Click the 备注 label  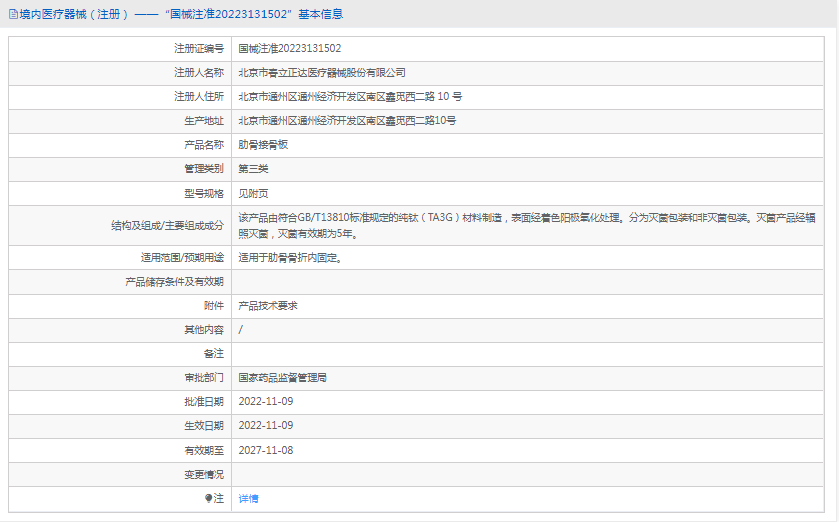tap(214, 354)
